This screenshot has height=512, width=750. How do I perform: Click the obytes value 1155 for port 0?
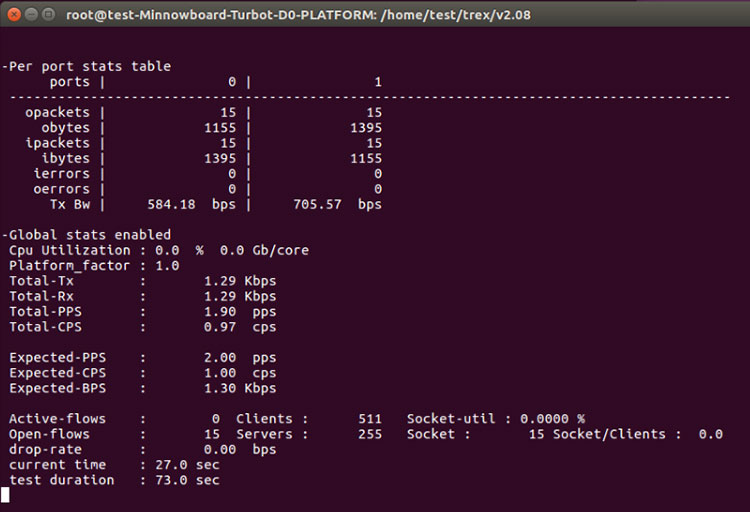coord(220,128)
